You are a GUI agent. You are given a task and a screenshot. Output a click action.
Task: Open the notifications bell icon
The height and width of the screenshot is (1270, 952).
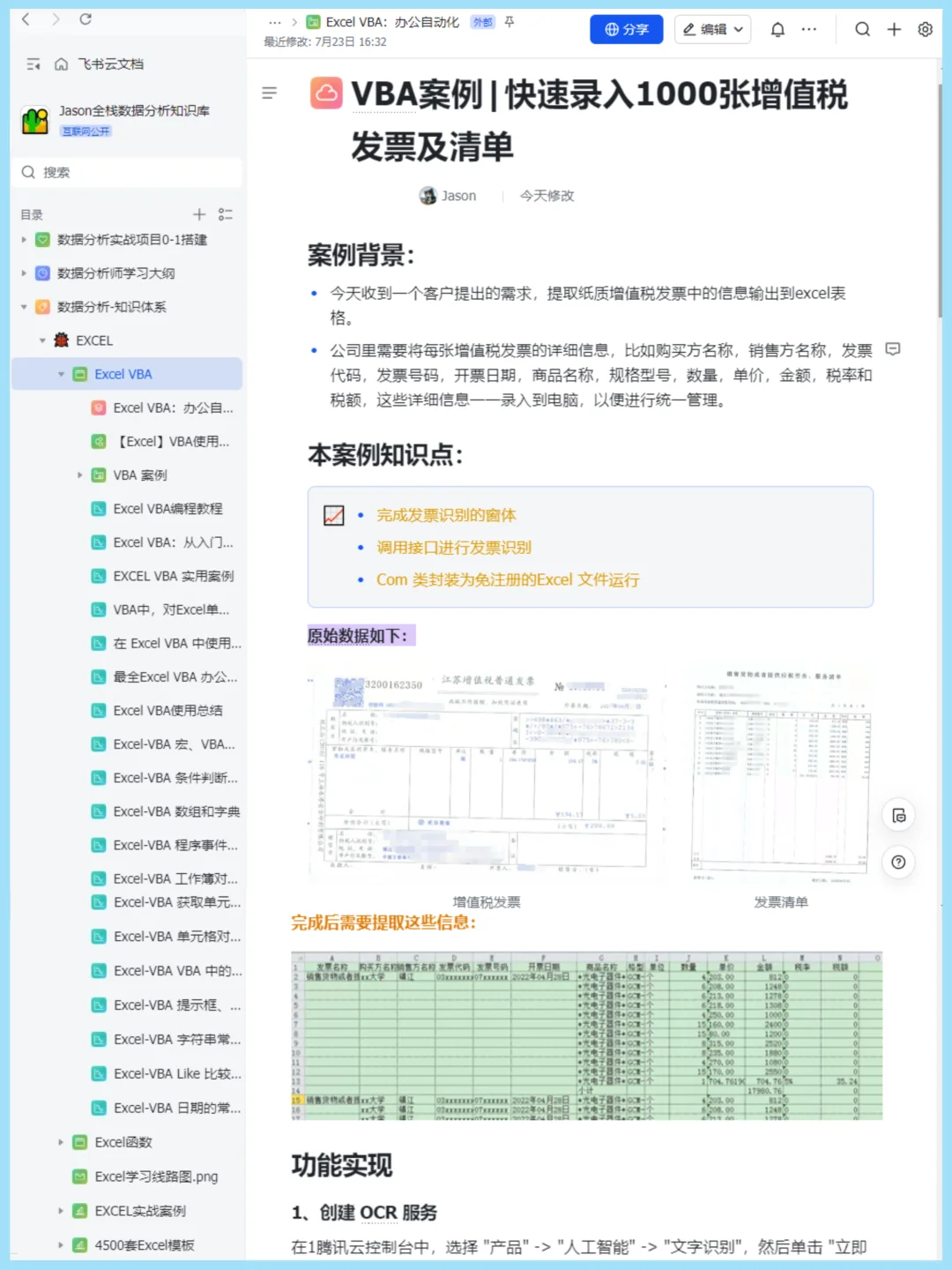[777, 29]
